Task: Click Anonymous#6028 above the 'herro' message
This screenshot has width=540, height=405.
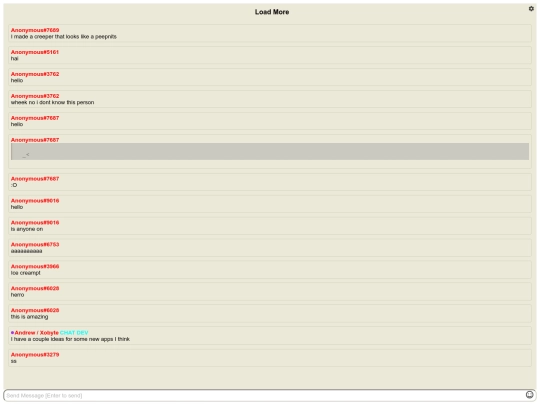Action: (35, 289)
